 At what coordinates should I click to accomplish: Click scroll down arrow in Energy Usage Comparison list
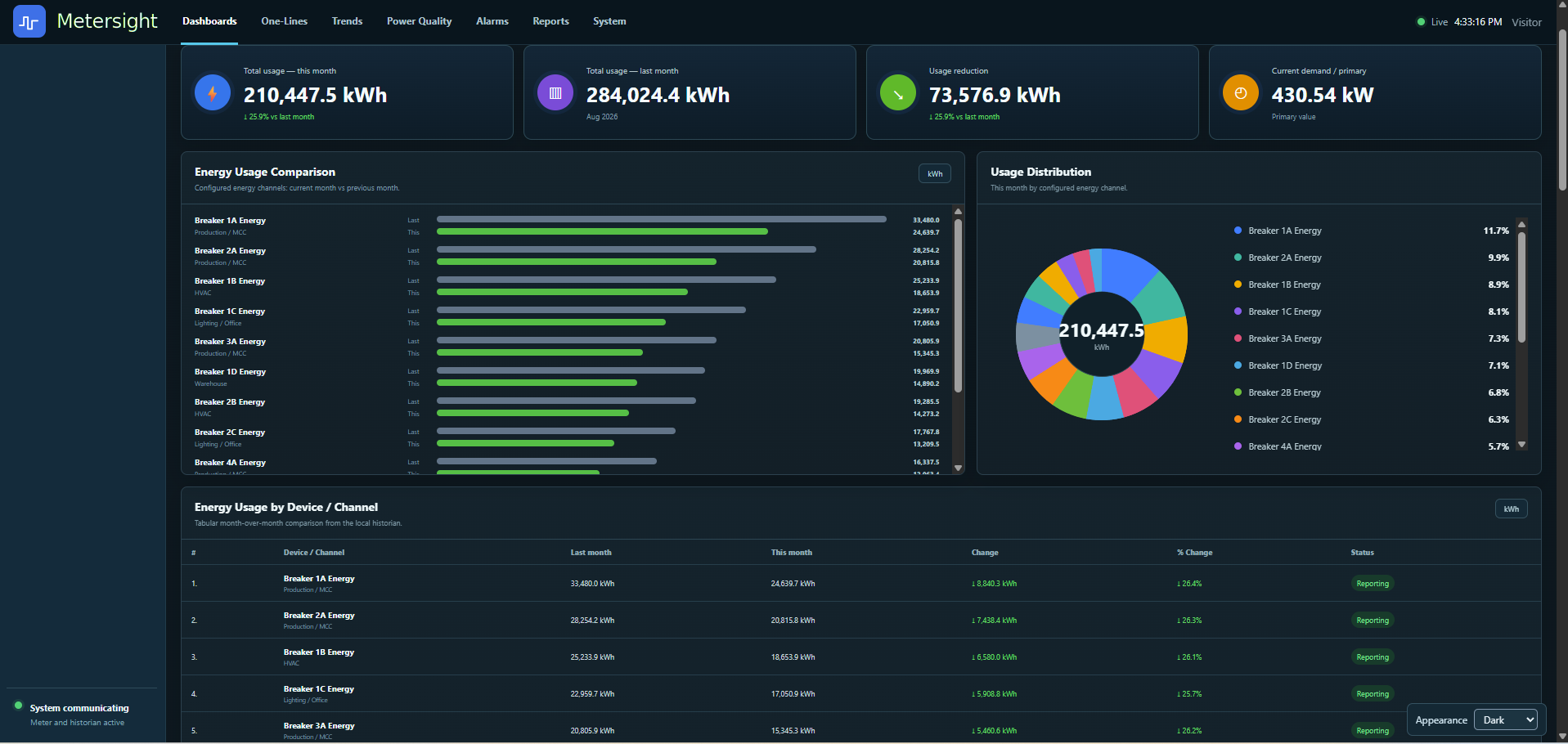(x=959, y=468)
